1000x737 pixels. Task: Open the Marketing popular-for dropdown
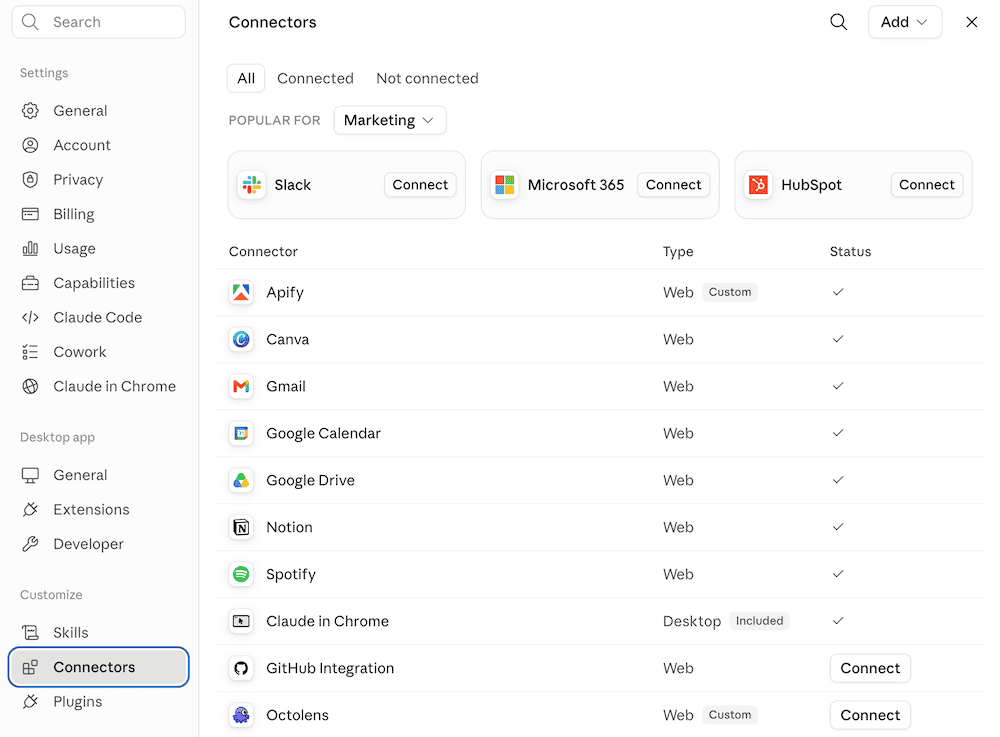point(390,120)
